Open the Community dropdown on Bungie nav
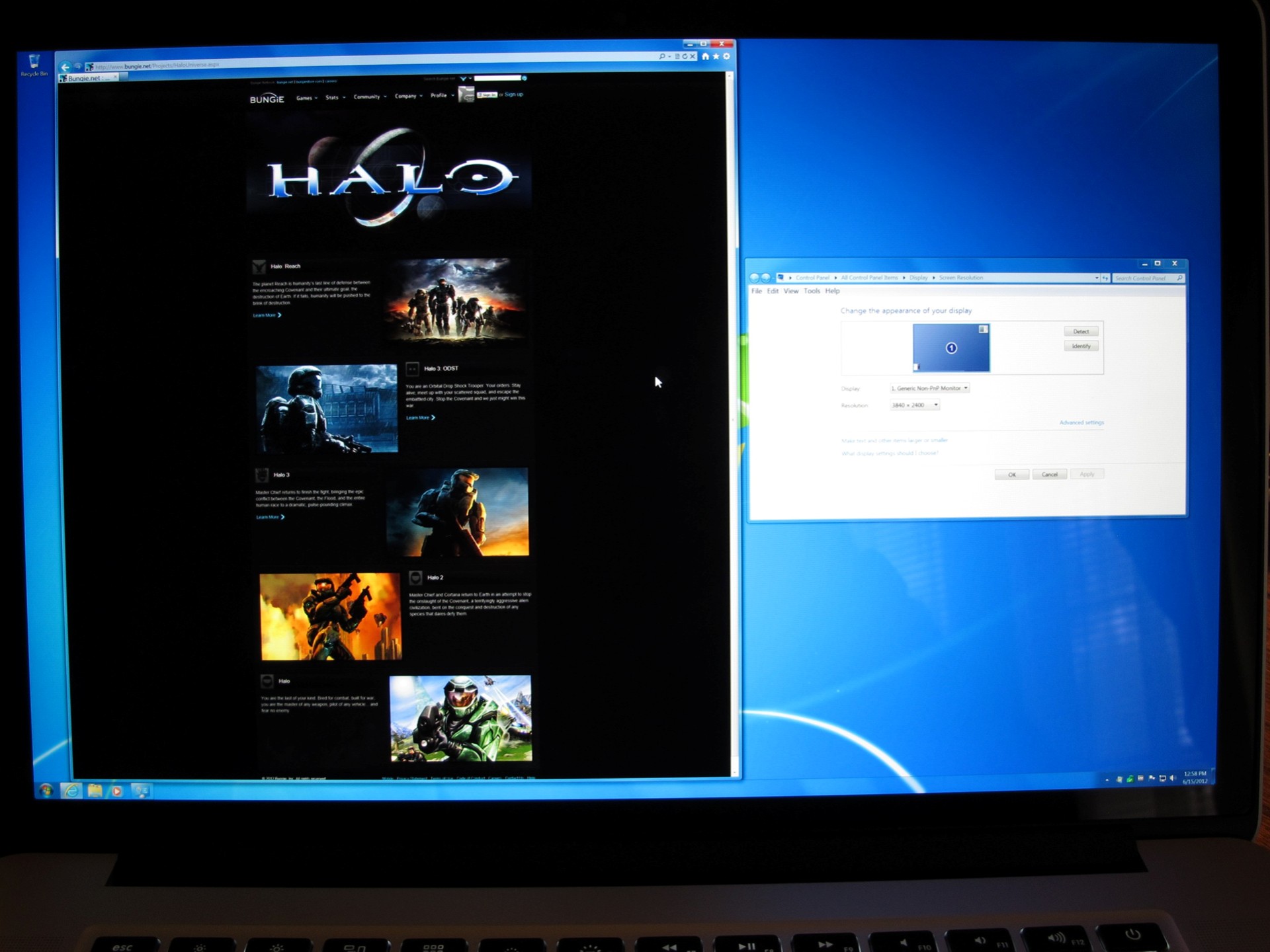The width and height of the screenshot is (1270, 952). 370,97
